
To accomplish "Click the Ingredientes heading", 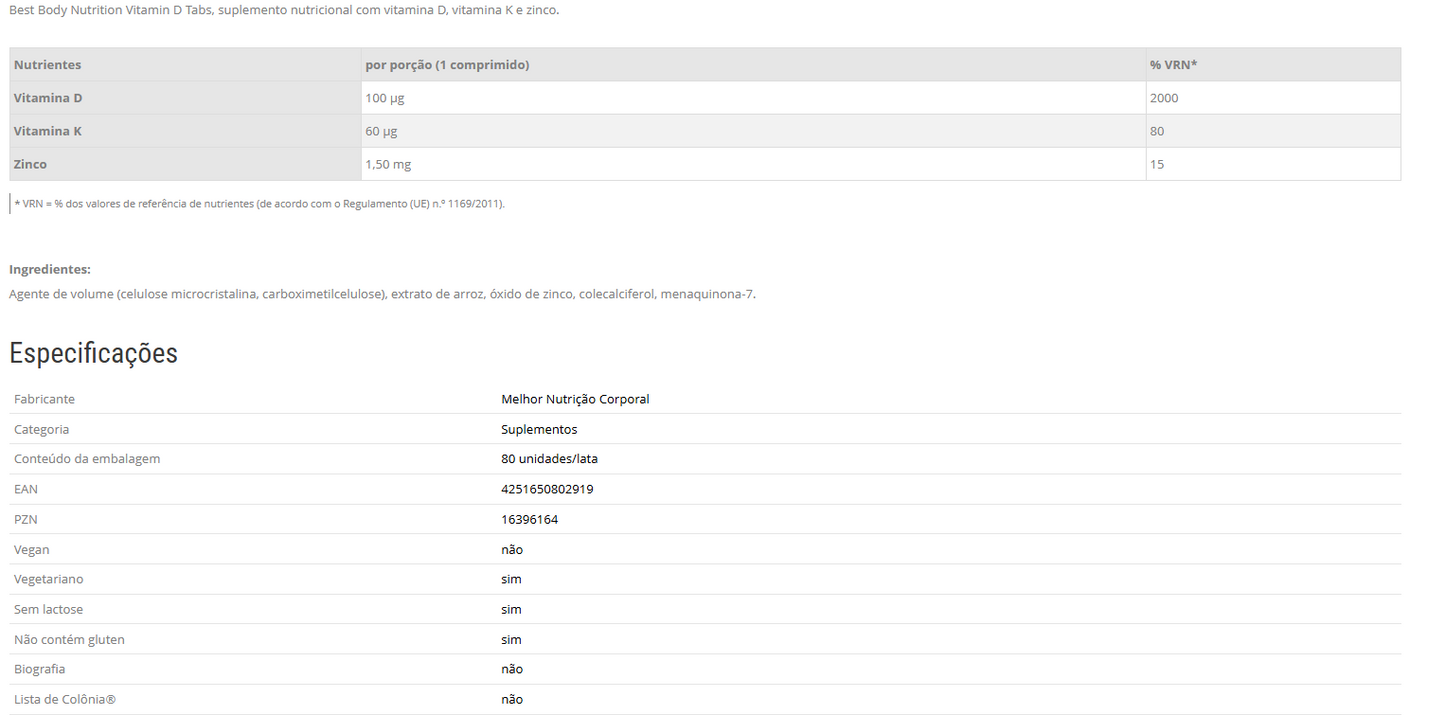I will point(50,269).
